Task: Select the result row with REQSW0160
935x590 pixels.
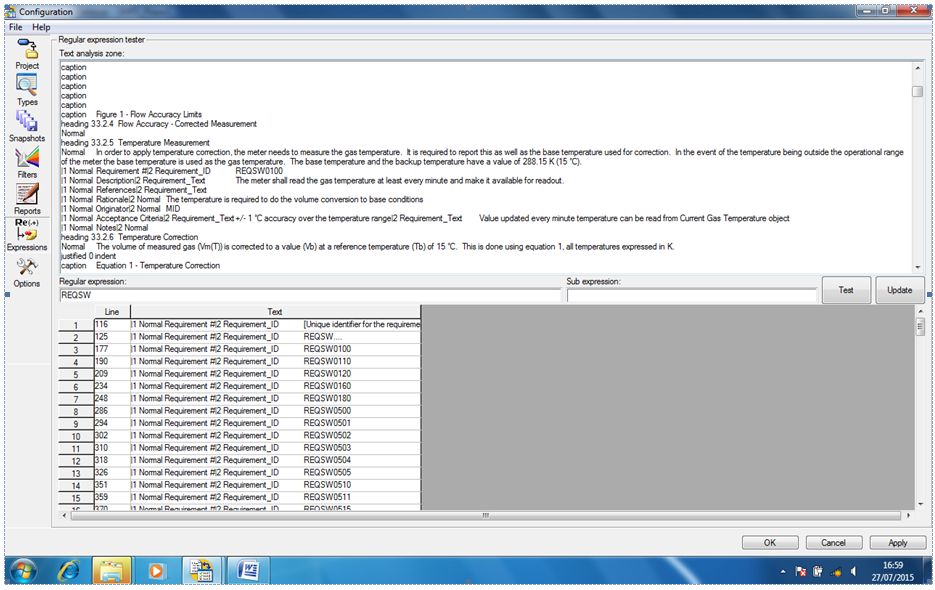Action: (x=240, y=387)
